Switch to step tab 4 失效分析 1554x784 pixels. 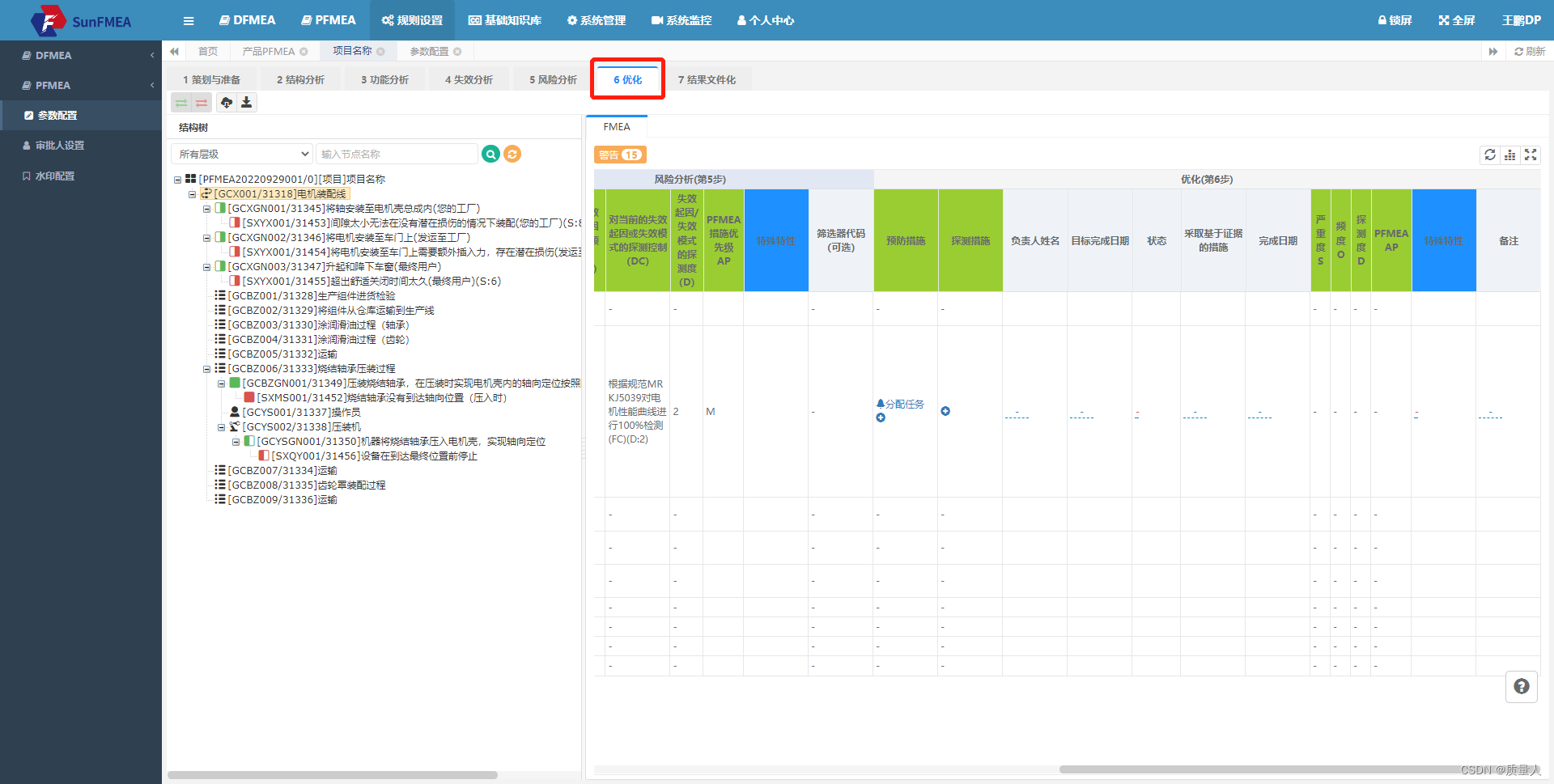tap(469, 79)
